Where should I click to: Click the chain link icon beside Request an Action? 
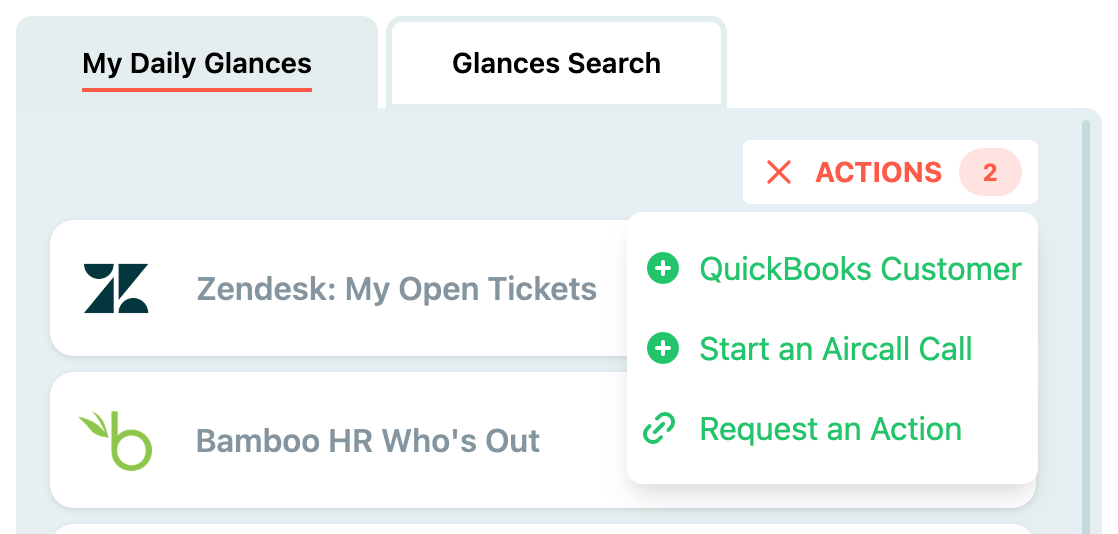coord(660,429)
